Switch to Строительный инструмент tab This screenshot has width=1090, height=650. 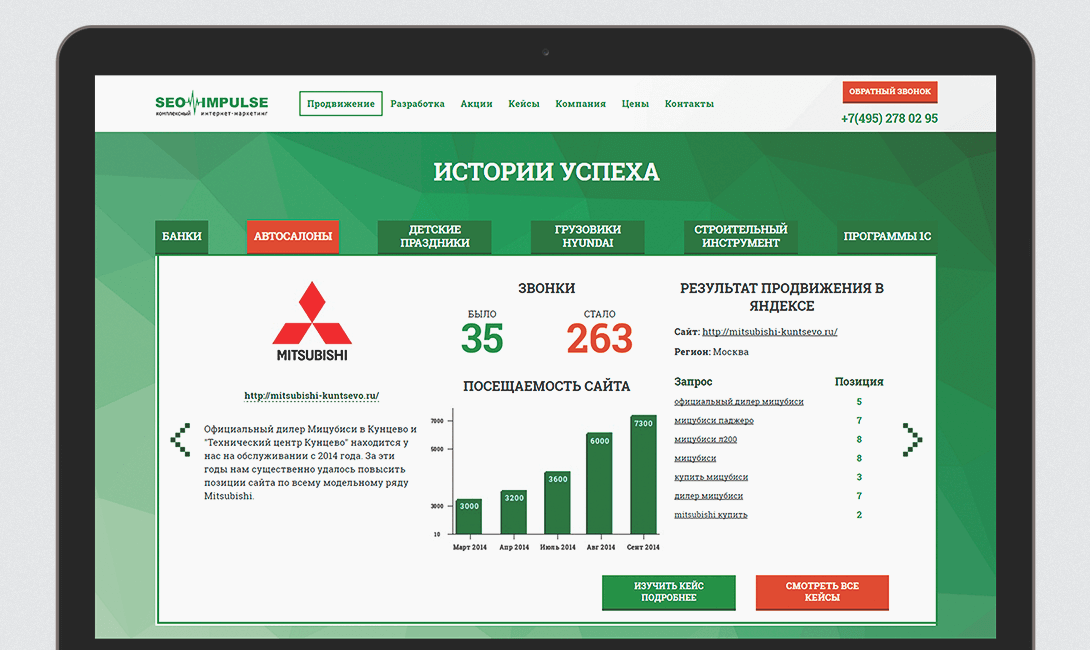740,236
